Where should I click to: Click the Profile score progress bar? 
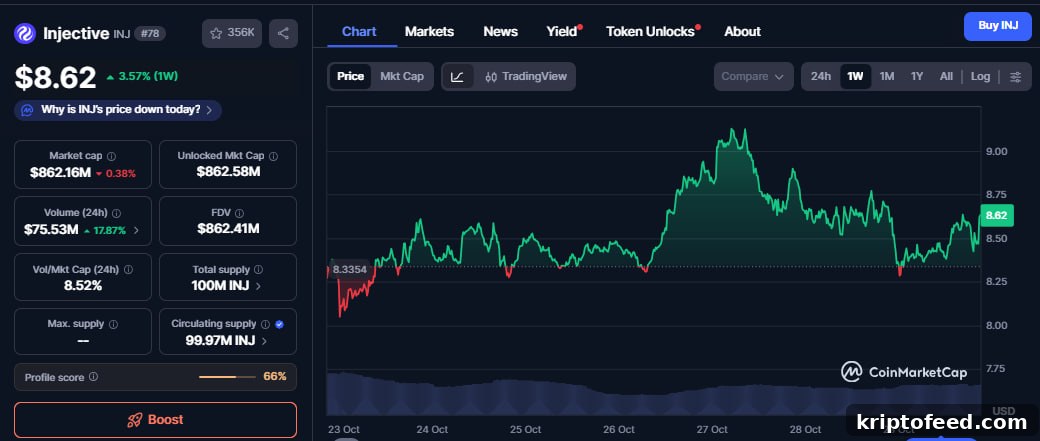[x=227, y=377]
